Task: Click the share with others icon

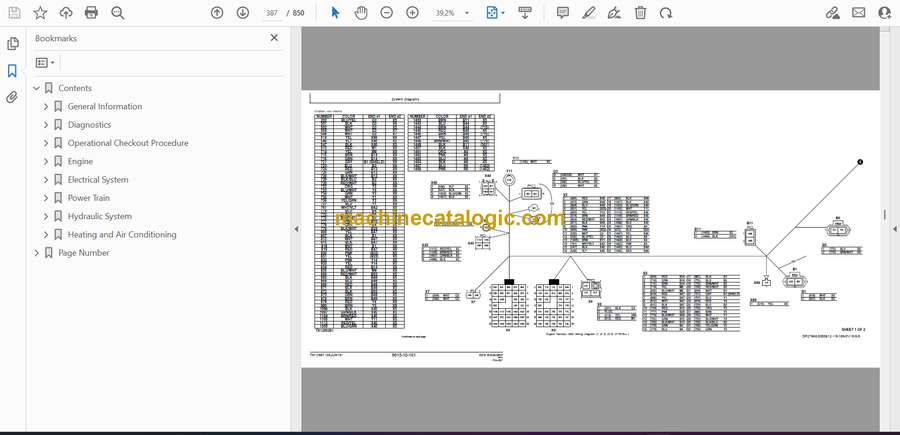Action: [885, 13]
